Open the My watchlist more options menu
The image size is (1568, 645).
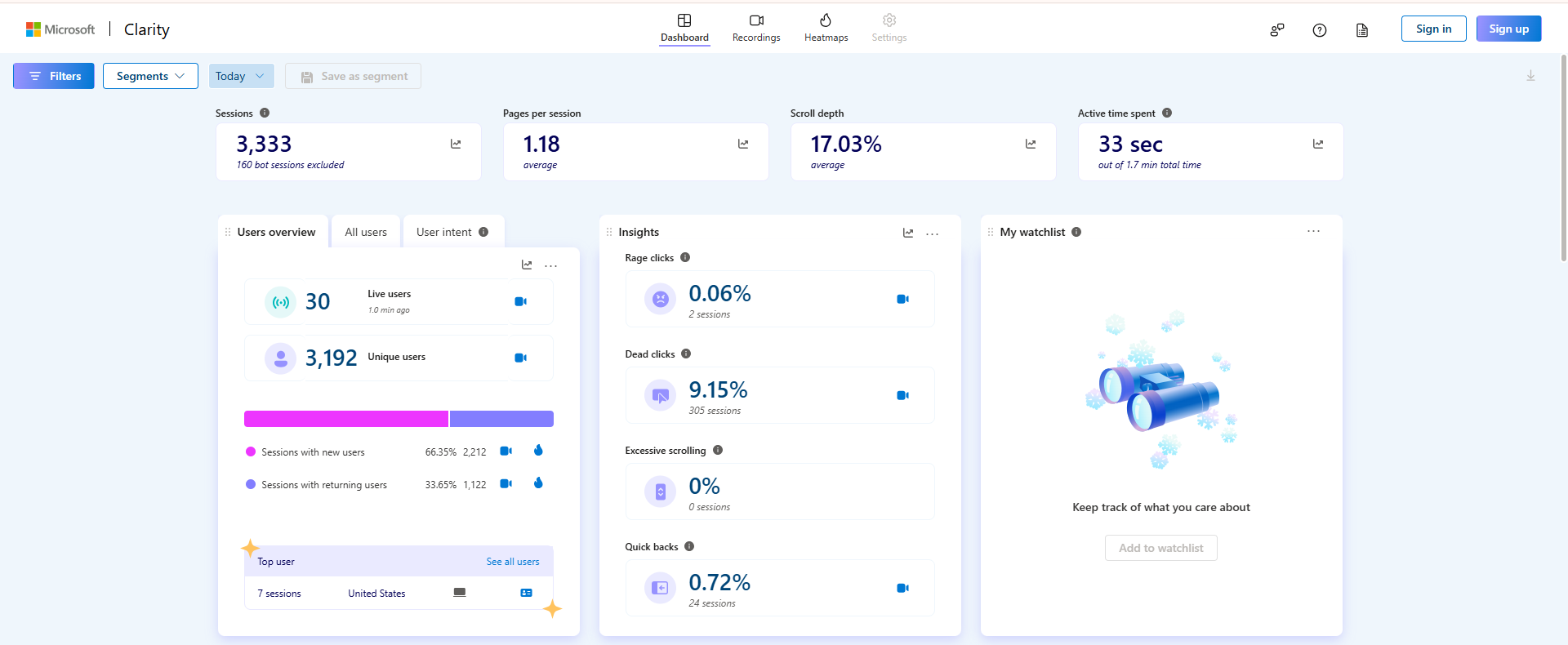(x=1313, y=232)
